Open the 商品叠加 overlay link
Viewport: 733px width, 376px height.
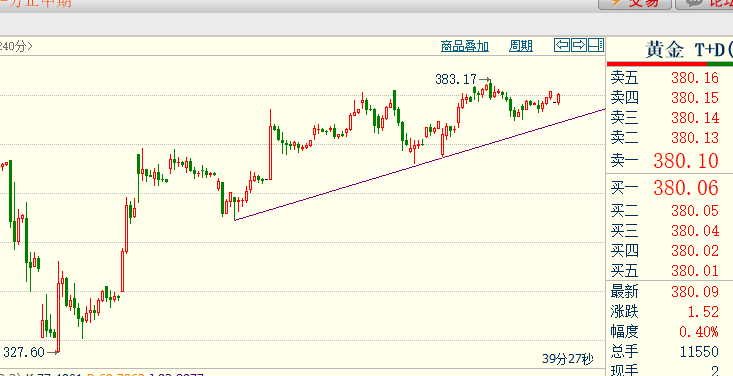tap(465, 46)
